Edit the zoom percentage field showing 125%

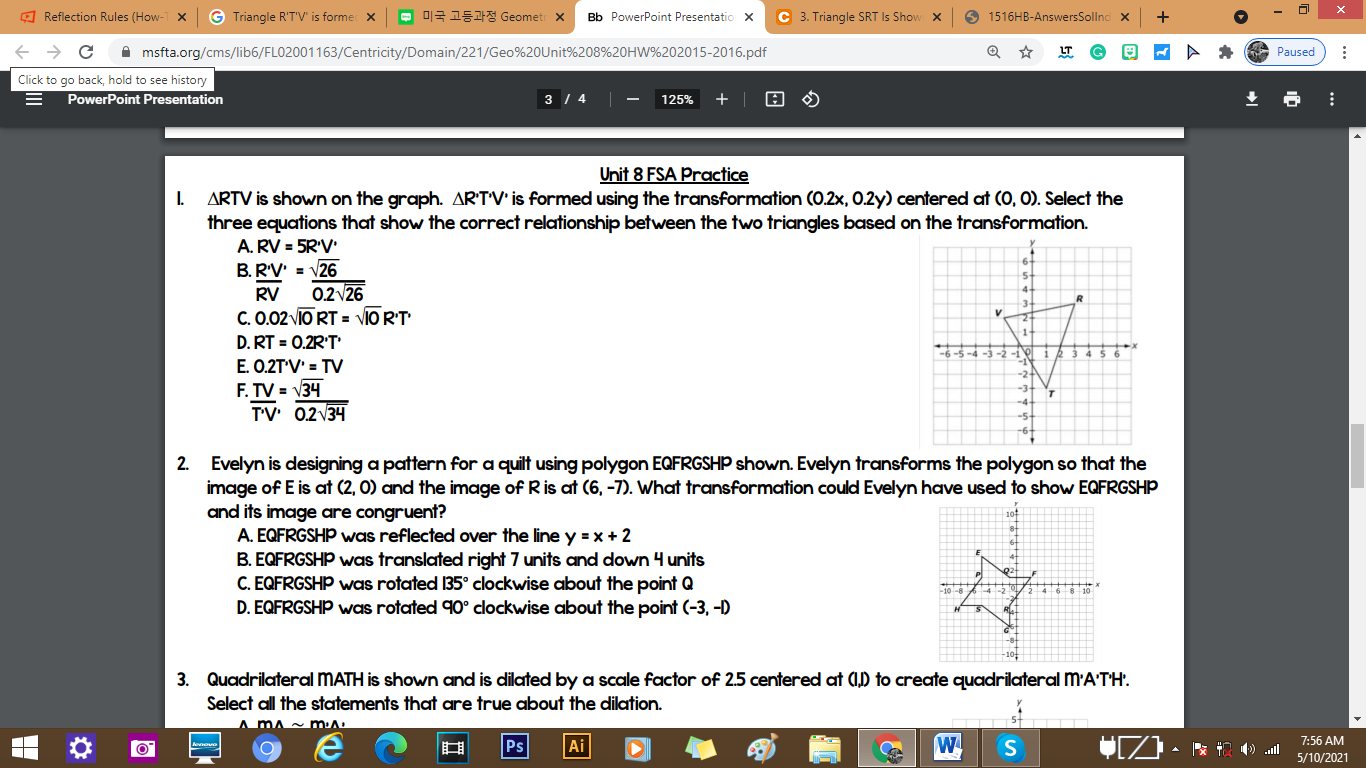pos(676,100)
